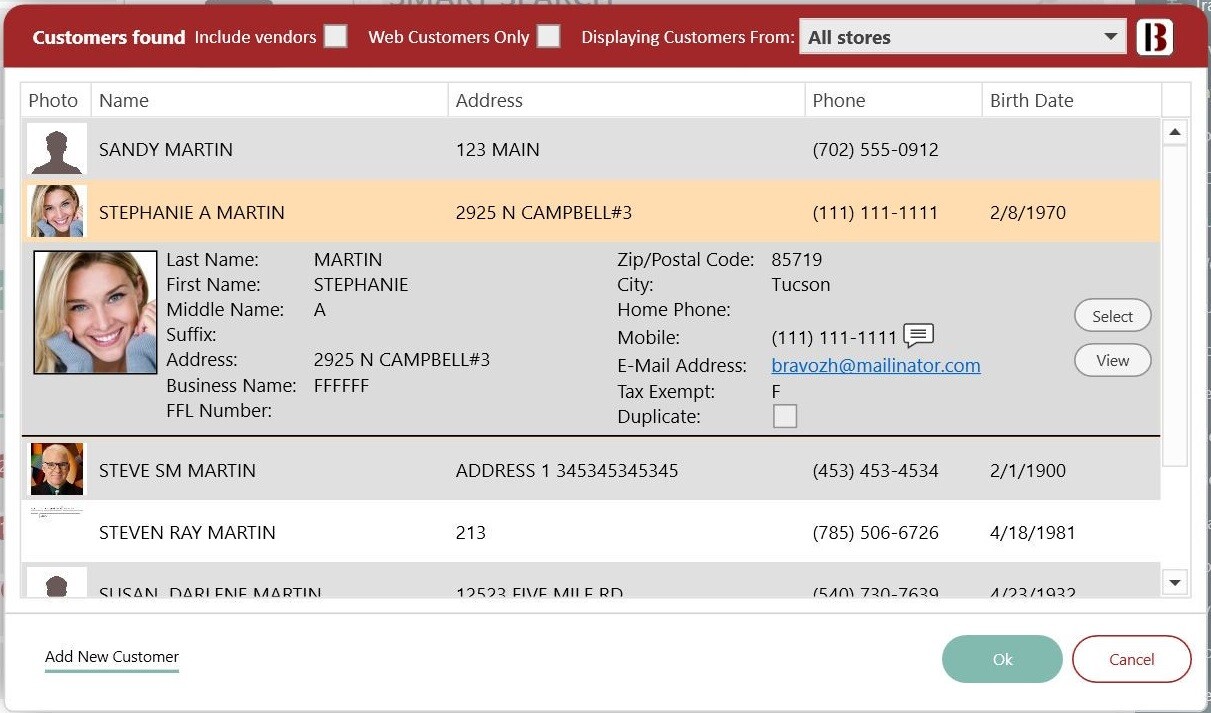Screen dimensions: 1211x713
Task: Click the large Stephanie Martin portrait photo
Action: pyautogui.click(x=96, y=312)
